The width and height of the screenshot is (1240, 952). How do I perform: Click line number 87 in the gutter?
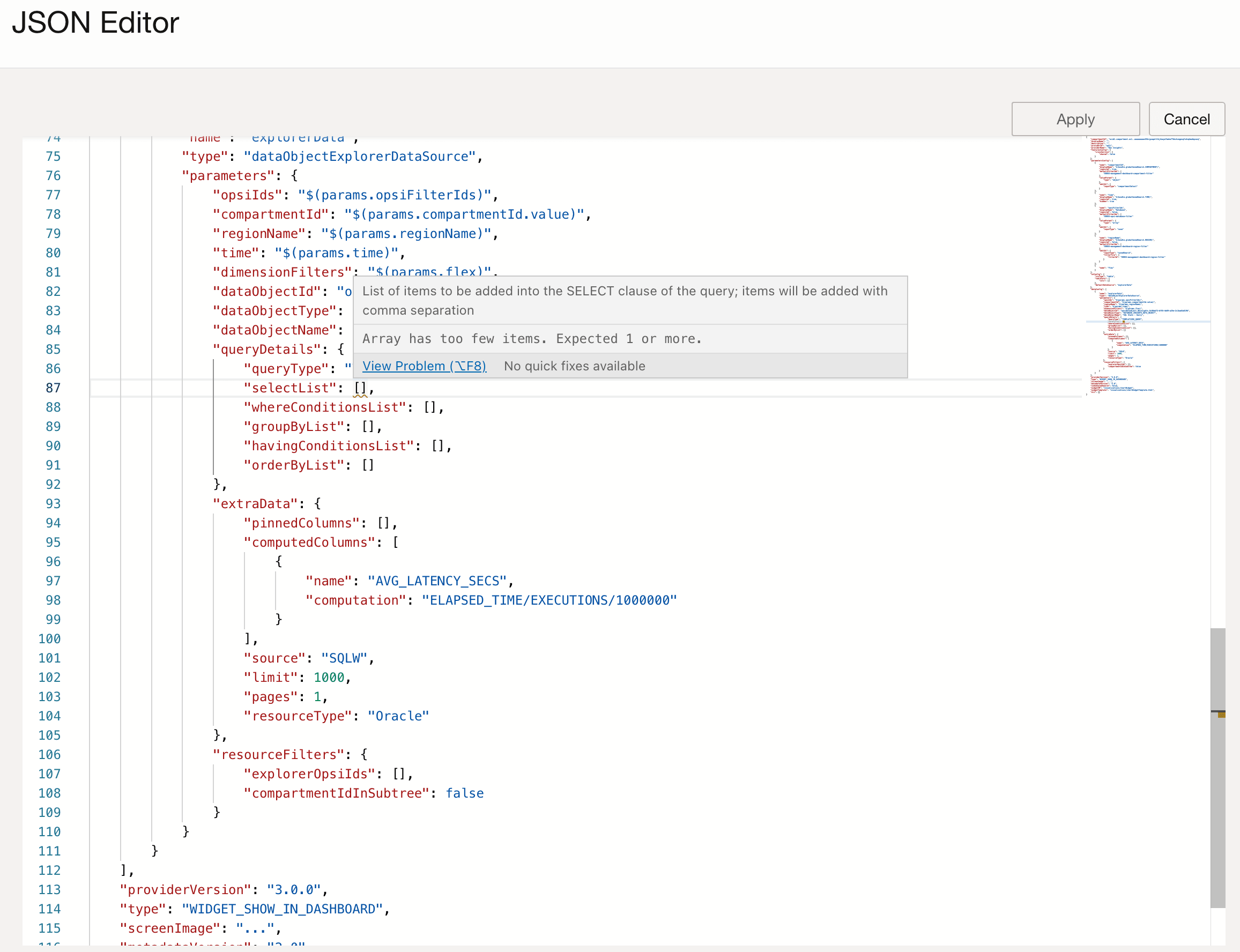53,388
